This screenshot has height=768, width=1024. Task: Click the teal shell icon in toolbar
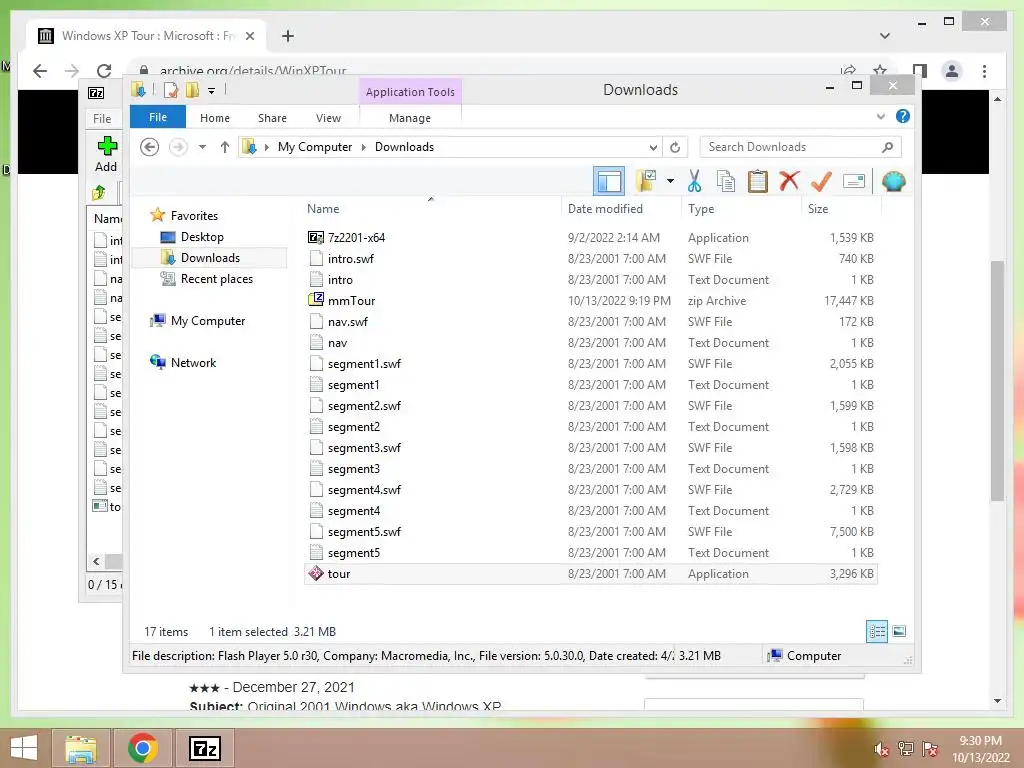[x=893, y=181]
